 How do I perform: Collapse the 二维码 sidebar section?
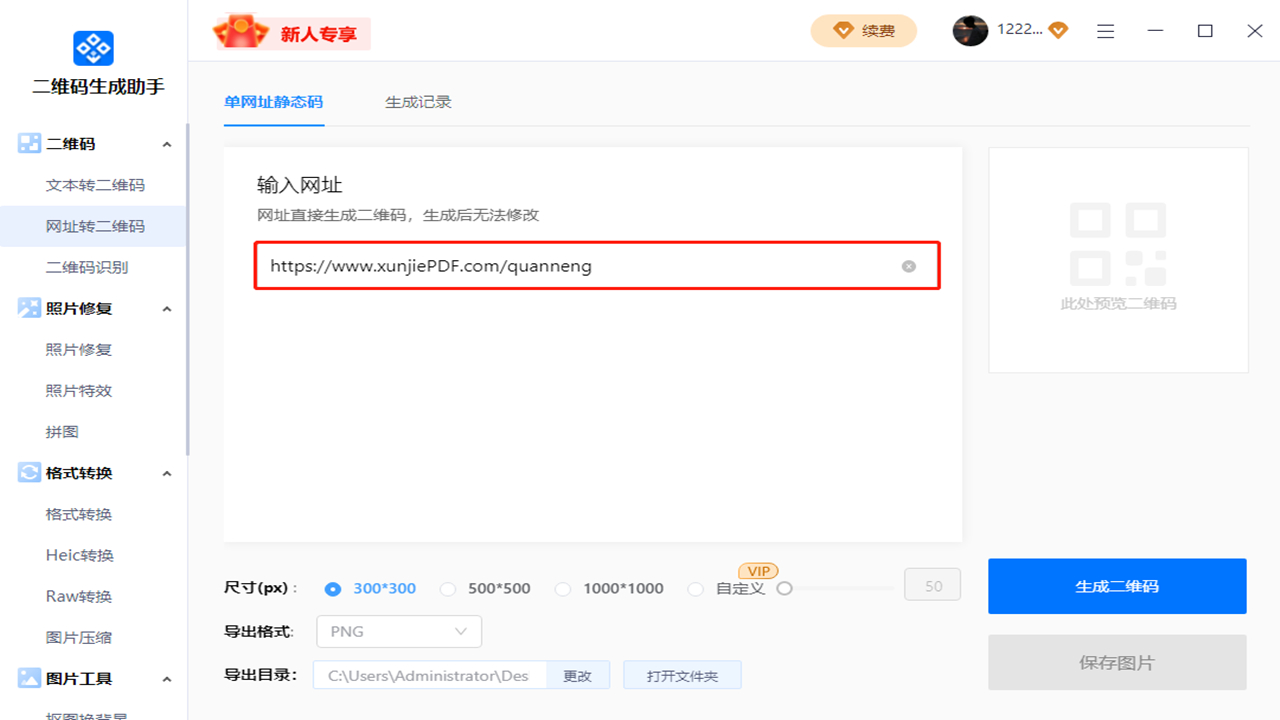(x=166, y=143)
